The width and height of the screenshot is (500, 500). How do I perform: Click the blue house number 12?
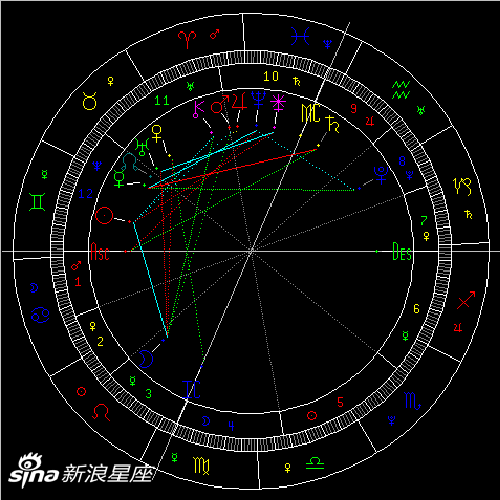coord(85,194)
